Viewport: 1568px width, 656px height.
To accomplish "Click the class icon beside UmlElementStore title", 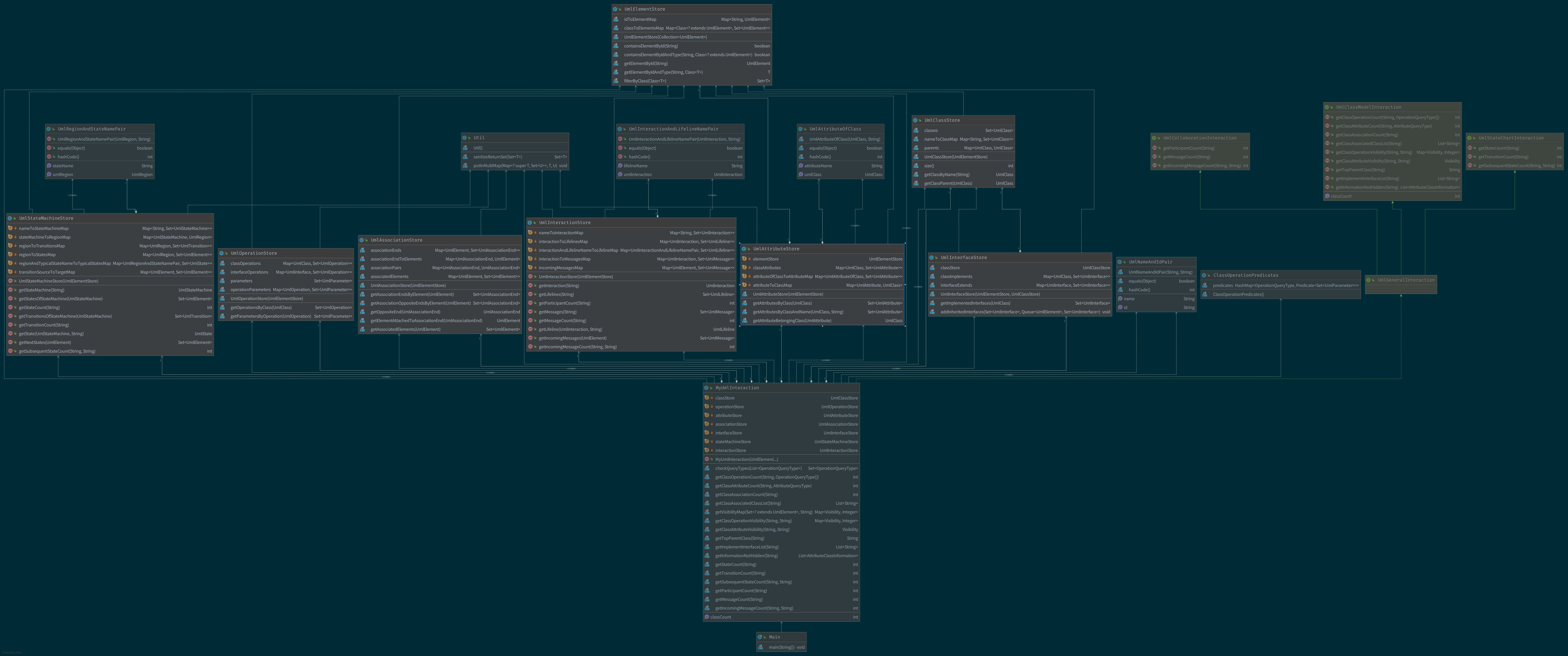I will click(615, 9).
